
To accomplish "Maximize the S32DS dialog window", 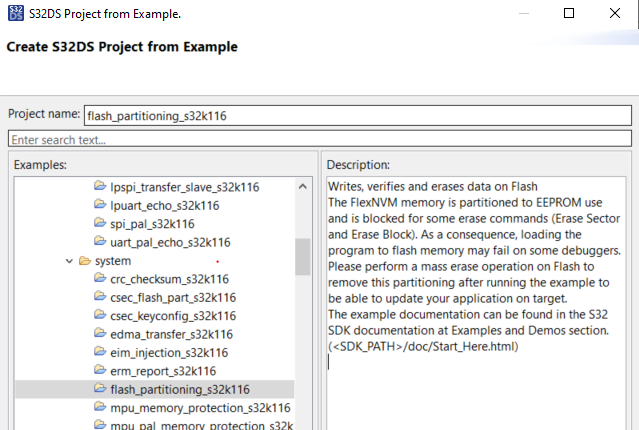I will (569, 13).
